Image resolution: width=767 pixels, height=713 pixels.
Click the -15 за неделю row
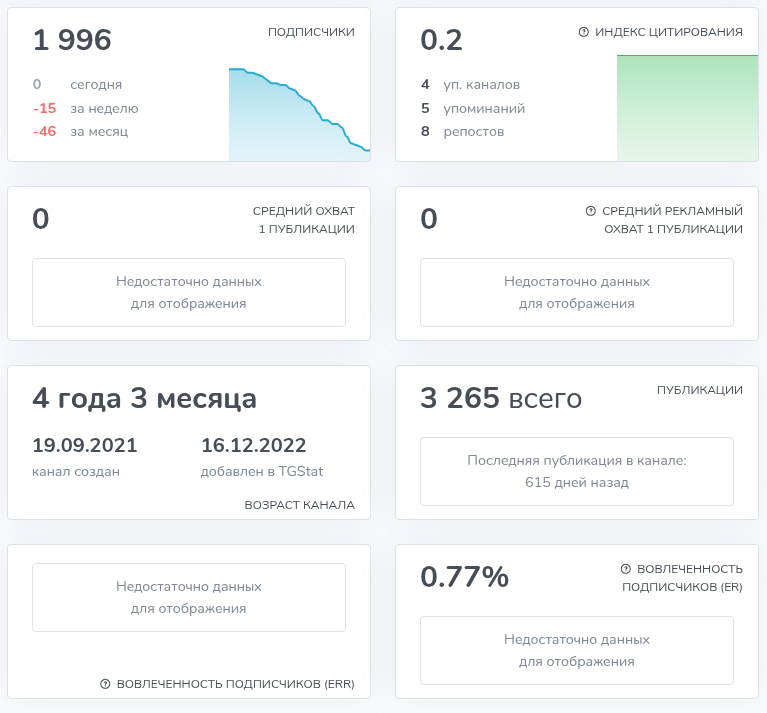86,109
